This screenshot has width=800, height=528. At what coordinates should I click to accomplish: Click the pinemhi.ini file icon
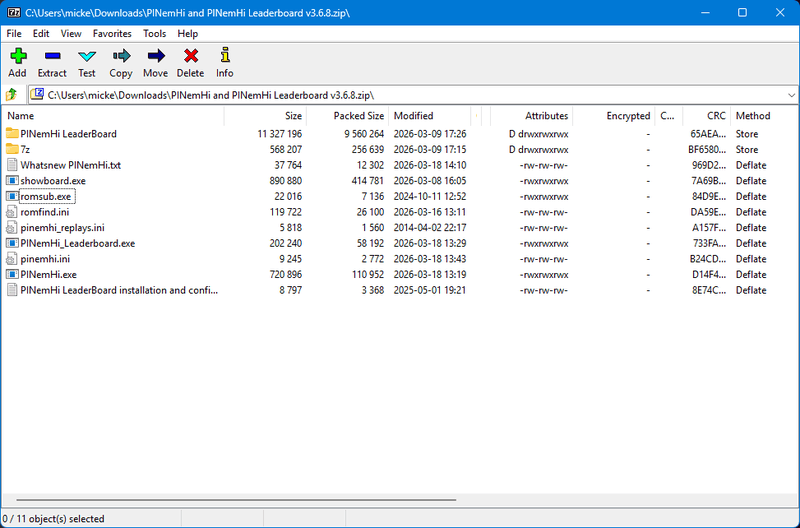[x=12, y=259]
